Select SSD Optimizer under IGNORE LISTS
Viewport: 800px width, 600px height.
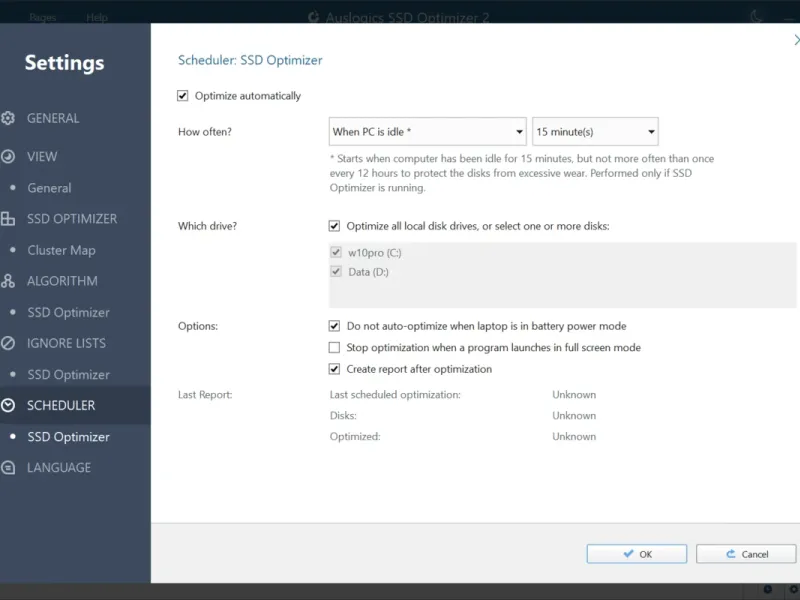68,375
